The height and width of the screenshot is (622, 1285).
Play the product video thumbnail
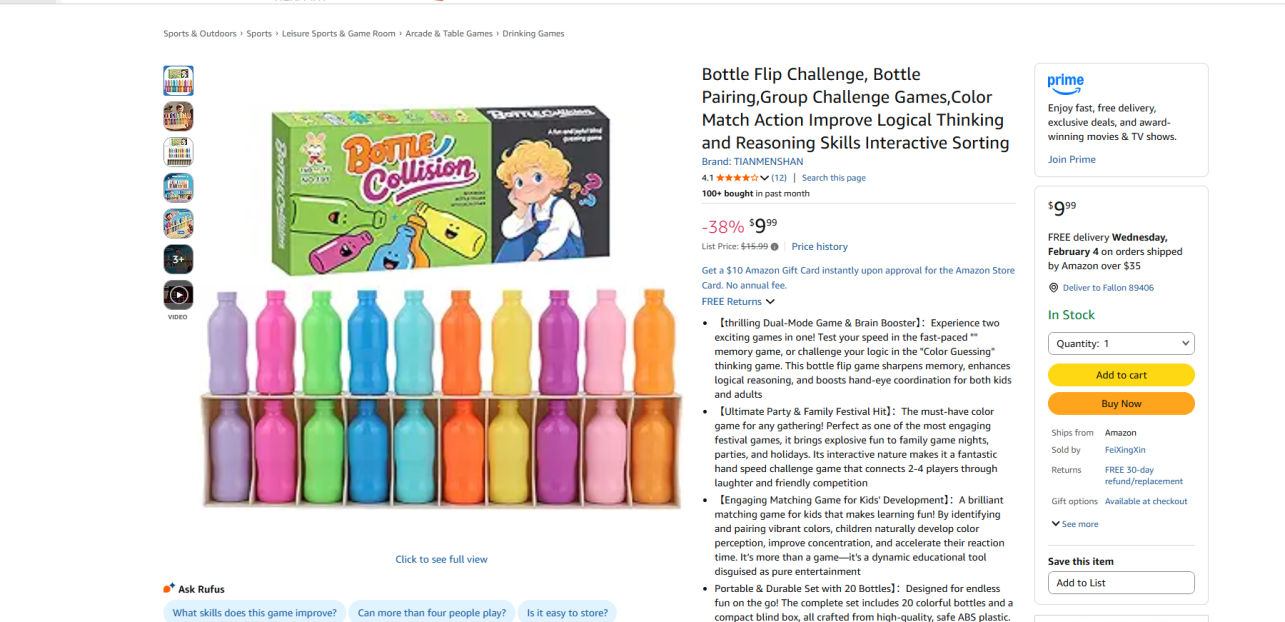pos(178,295)
